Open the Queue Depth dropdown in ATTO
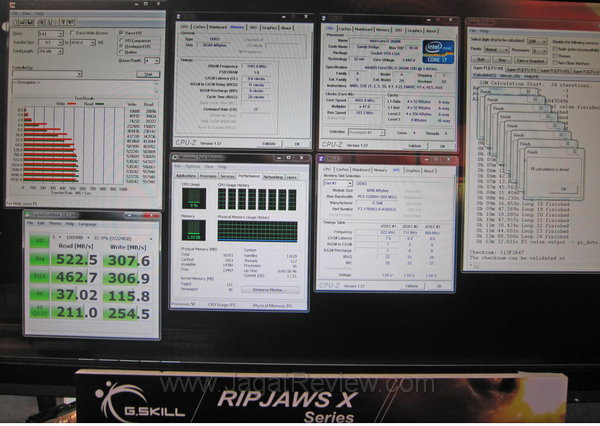Screen dimensions: 600x426 [x=152, y=60]
